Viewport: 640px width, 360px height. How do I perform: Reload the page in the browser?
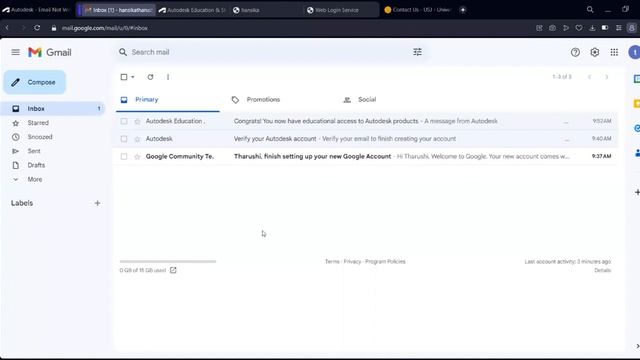[x=37, y=28]
